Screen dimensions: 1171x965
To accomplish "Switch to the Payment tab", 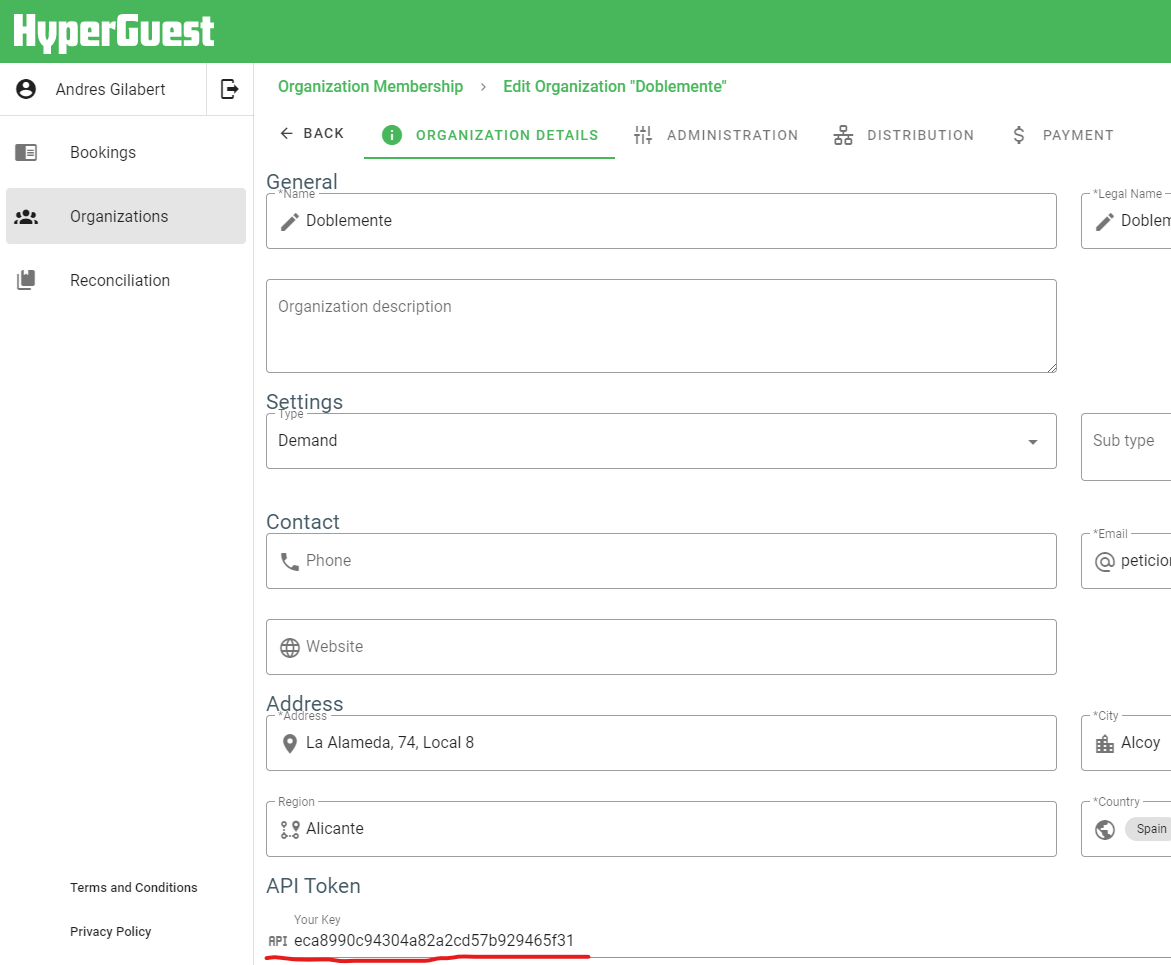I will pos(1062,135).
